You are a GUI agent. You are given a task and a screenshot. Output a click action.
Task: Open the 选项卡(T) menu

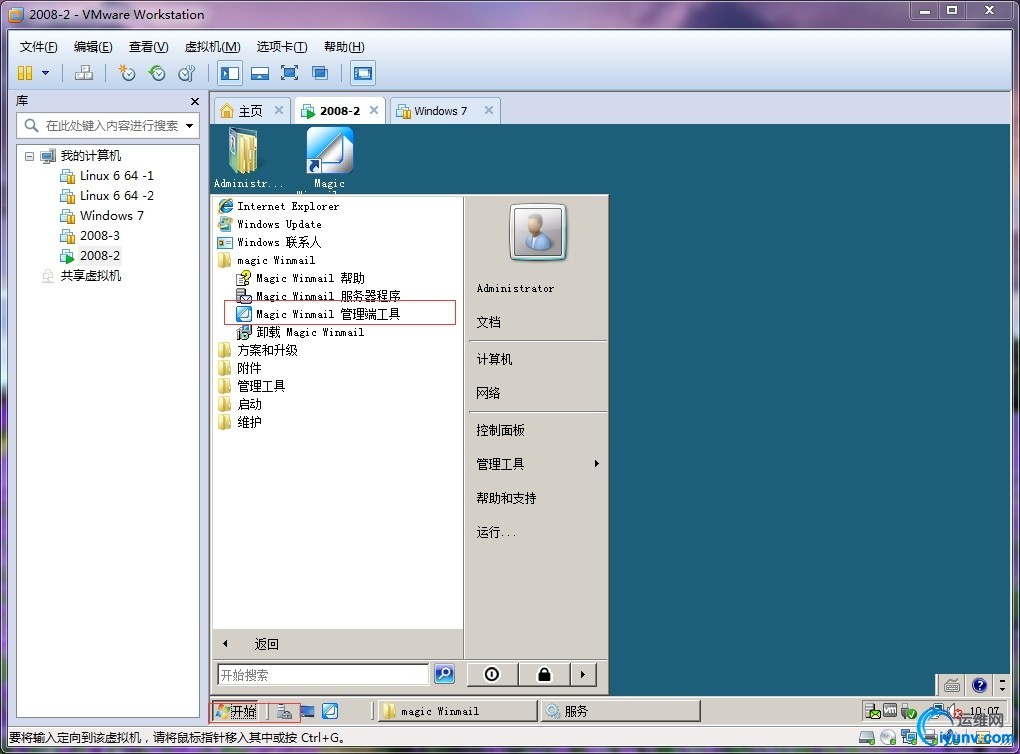click(x=282, y=47)
